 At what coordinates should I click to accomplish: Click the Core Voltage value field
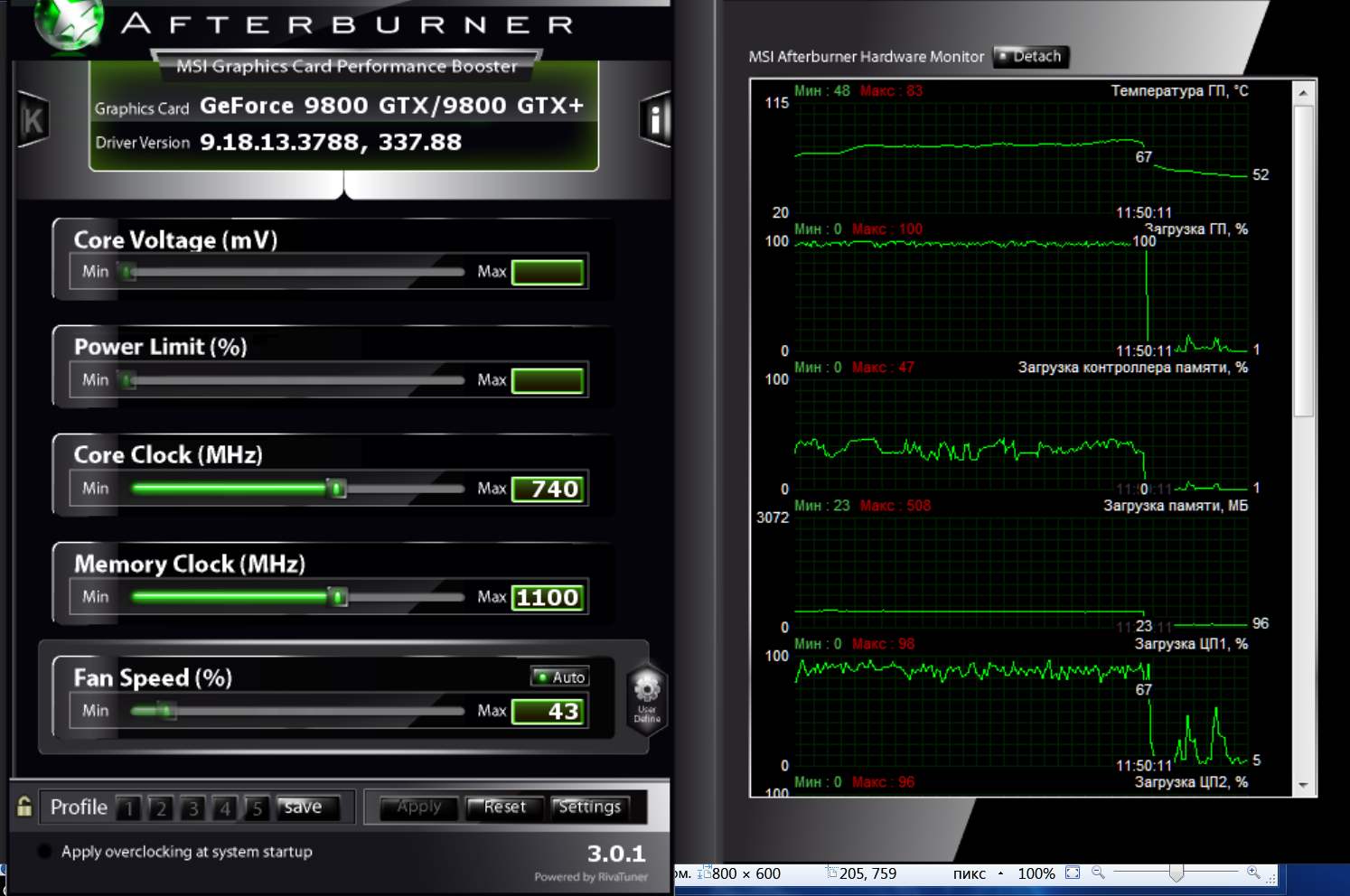[548, 272]
